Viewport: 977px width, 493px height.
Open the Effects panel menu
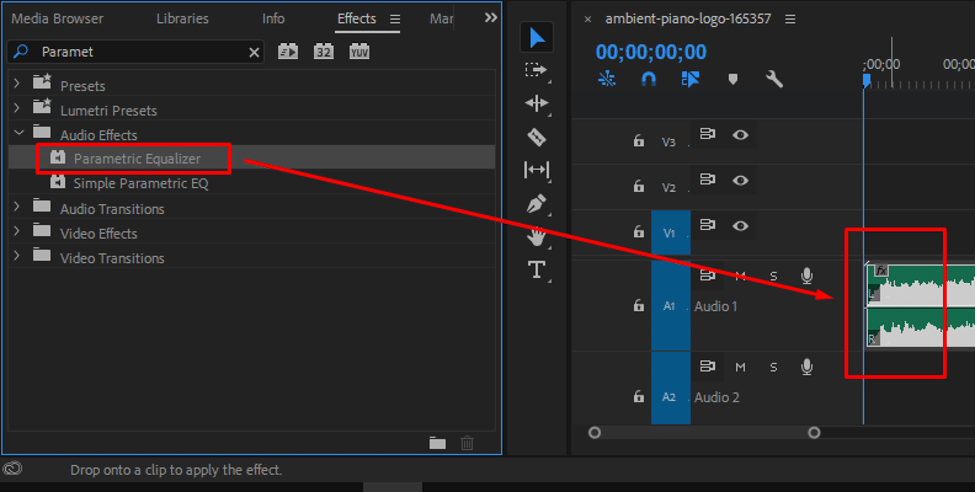point(395,19)
